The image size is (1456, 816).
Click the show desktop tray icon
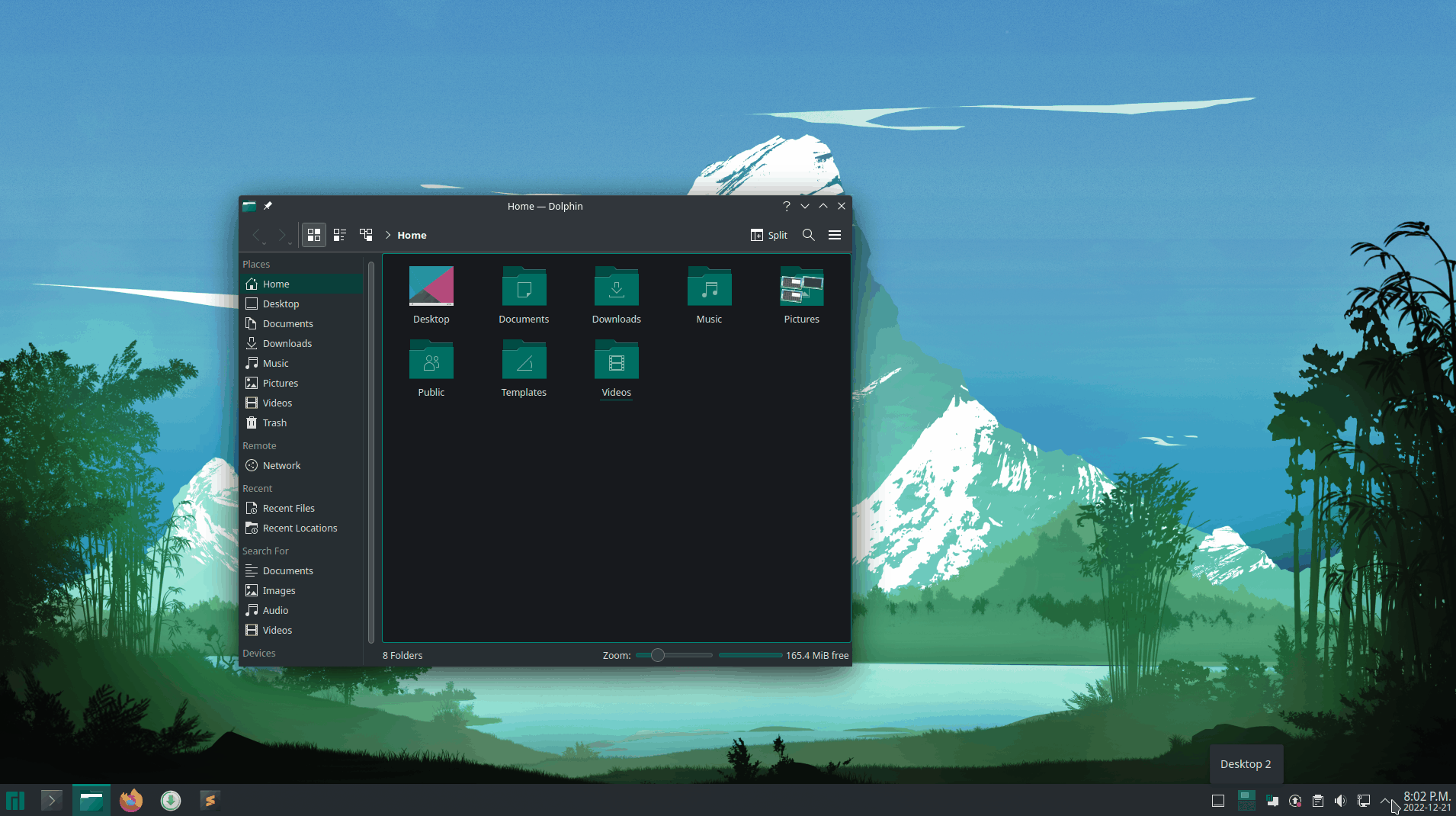click(x=1218, y=801)
